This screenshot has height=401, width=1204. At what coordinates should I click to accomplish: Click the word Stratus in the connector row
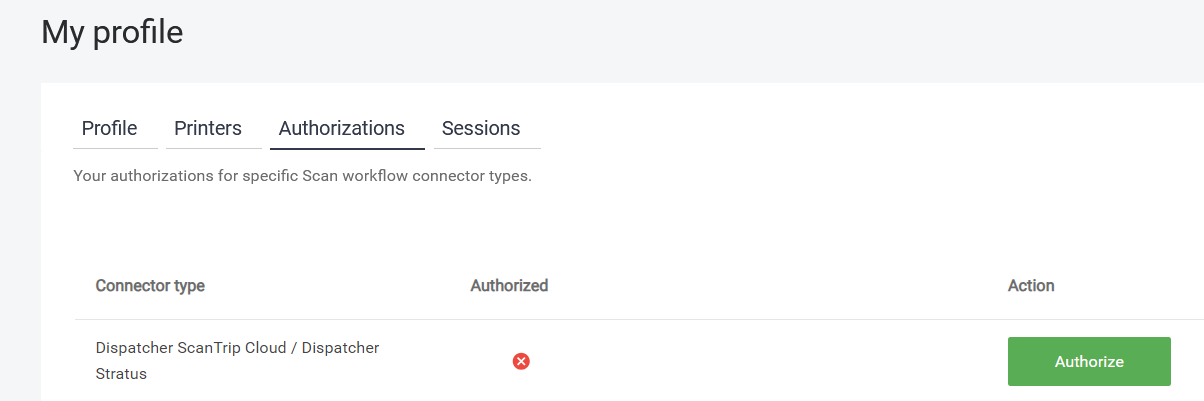(121, 374)
